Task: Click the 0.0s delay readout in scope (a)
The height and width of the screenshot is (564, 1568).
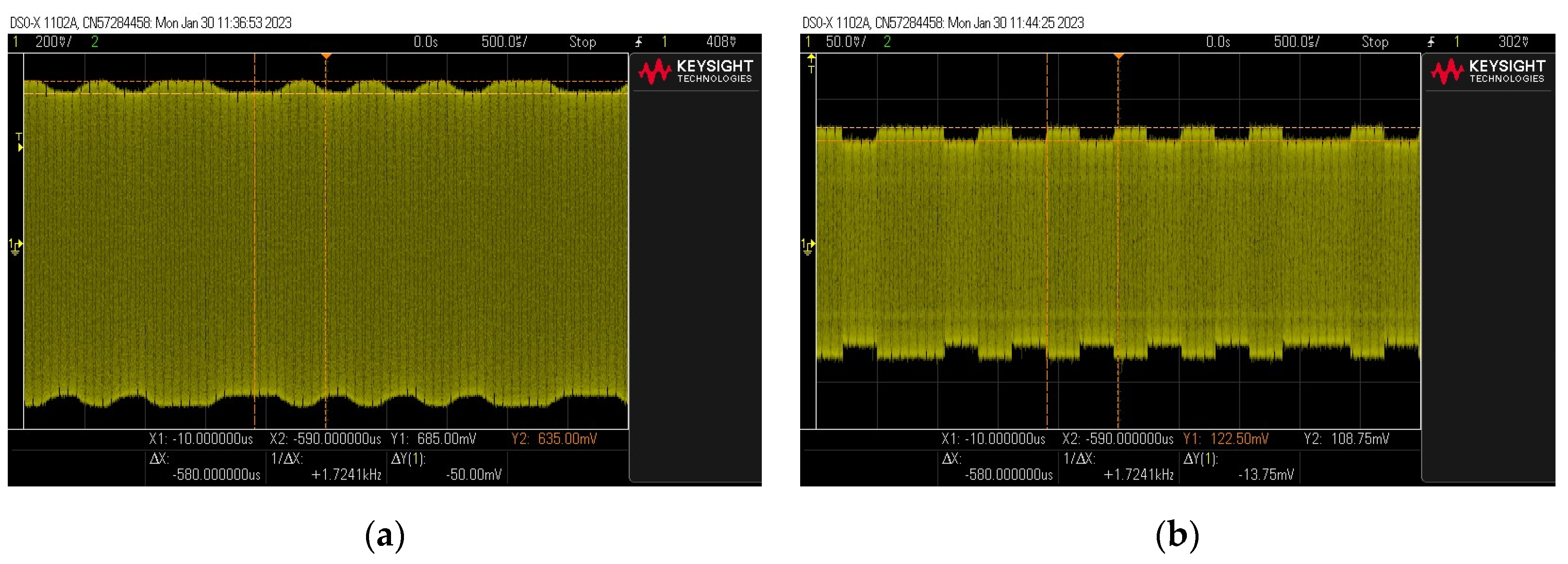Action: coord(426,42)
